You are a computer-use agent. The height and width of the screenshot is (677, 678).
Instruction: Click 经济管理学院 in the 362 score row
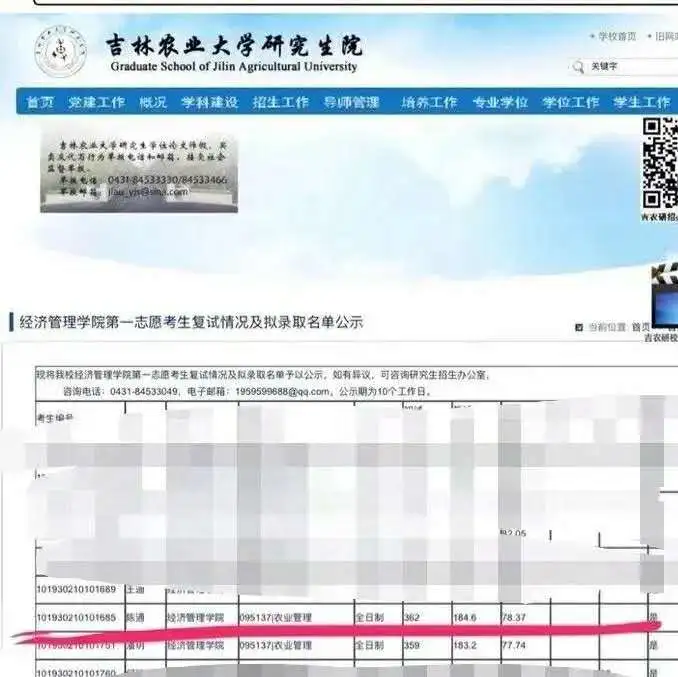[x=195, y=617]
